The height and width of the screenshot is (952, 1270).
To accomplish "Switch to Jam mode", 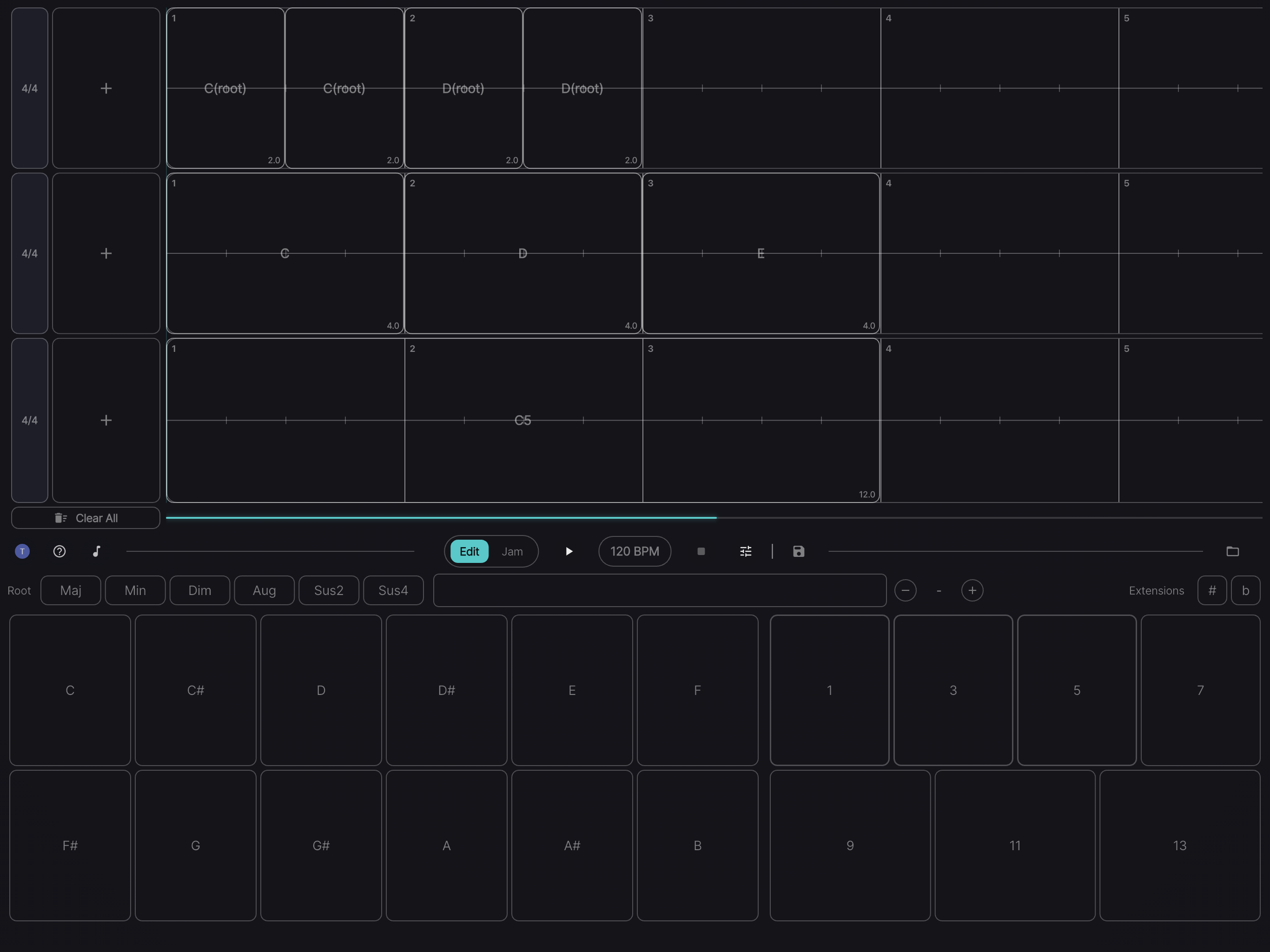I will (x=512, y=551).
